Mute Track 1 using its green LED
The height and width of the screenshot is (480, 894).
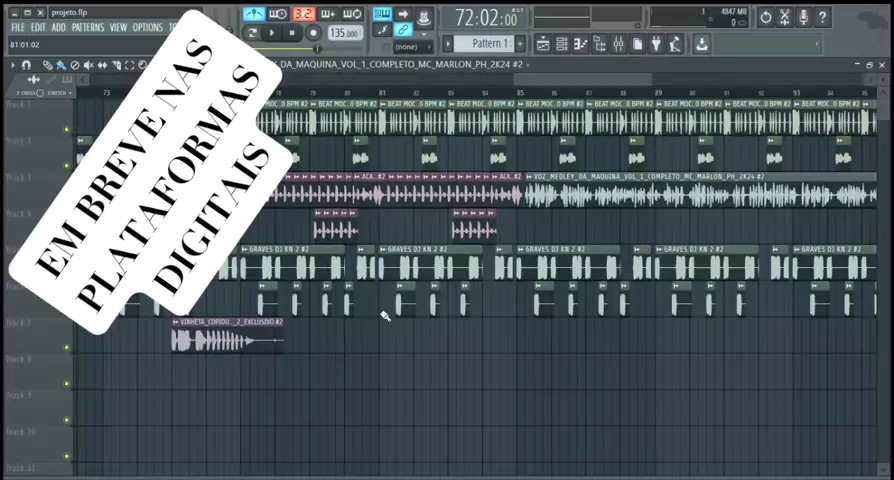click(x=67, y=130)
